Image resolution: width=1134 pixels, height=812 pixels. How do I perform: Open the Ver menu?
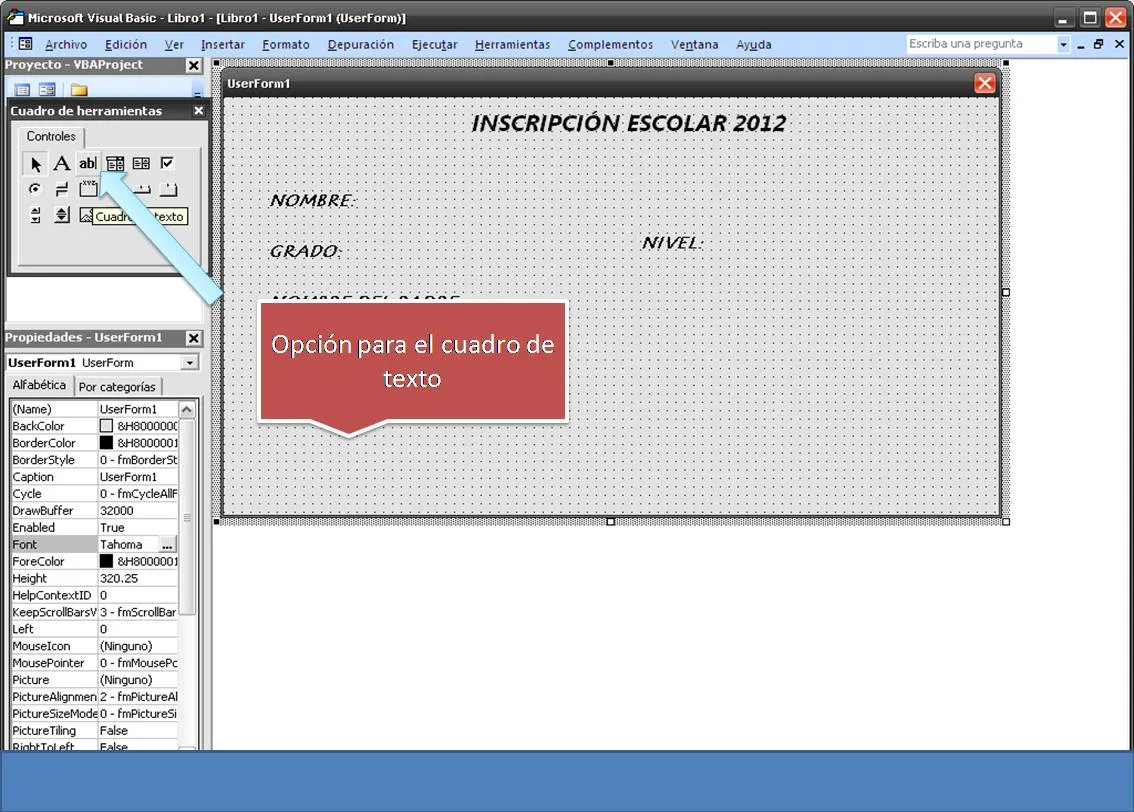point(174,45)
